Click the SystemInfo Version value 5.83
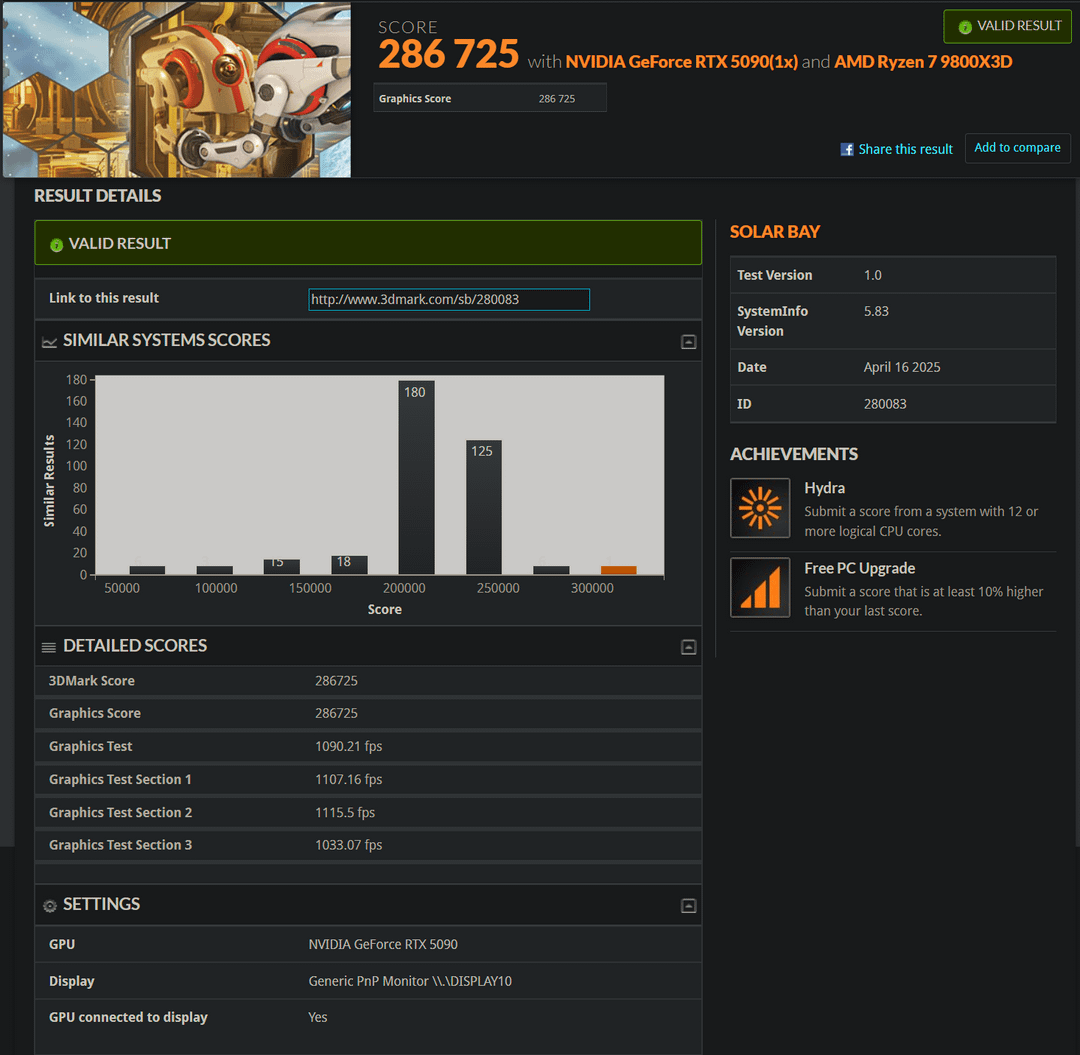 point(876,311)
